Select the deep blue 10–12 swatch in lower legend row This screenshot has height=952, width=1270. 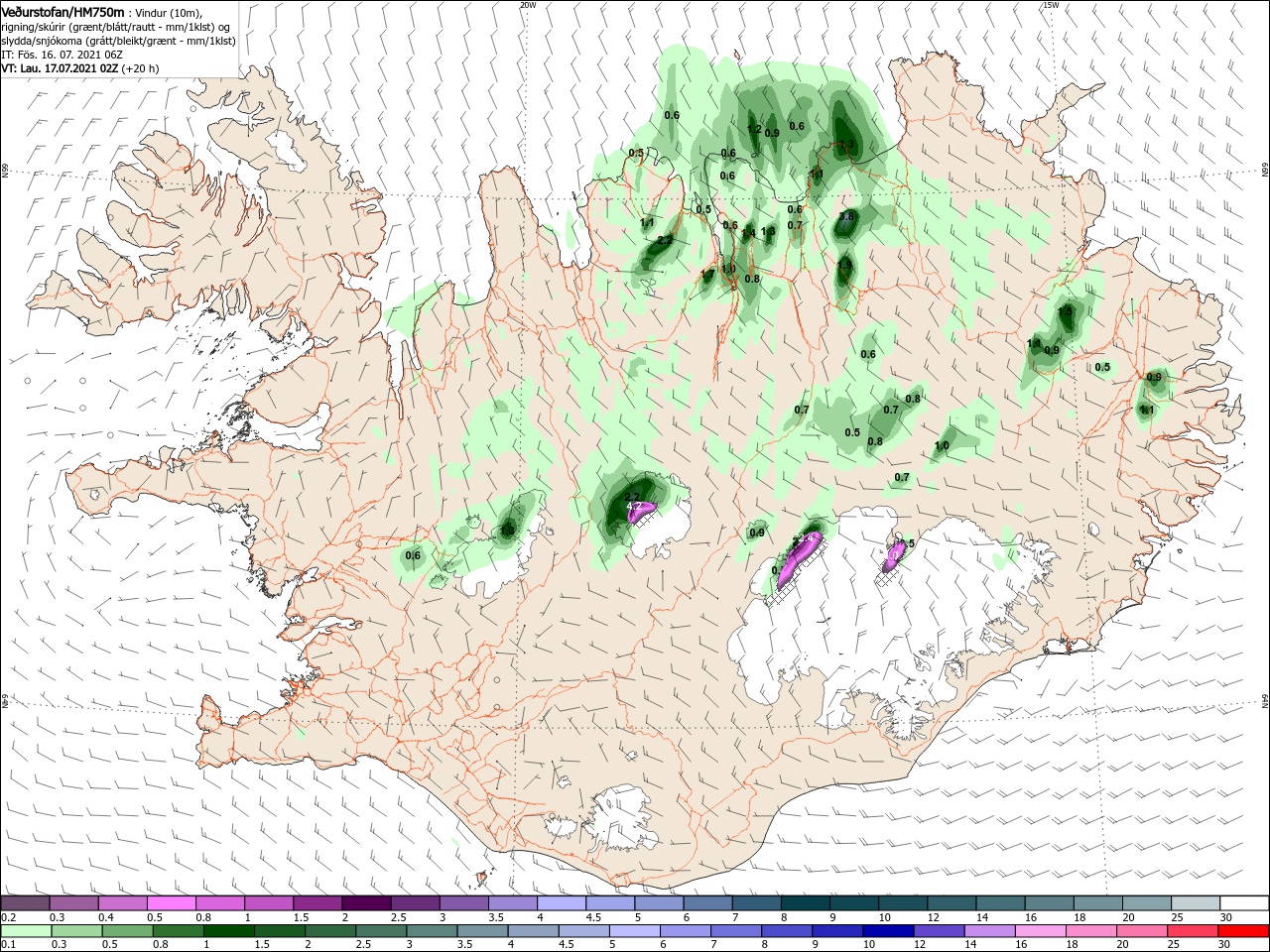click(887, 931)
